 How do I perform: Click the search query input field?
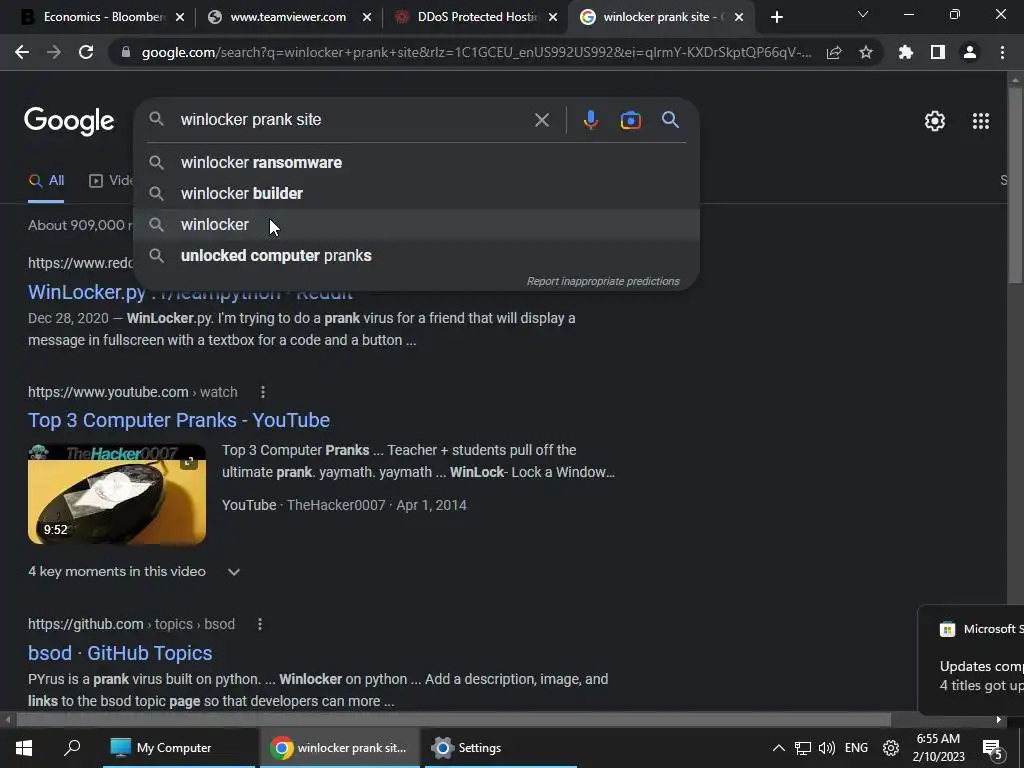pos(353,120)
